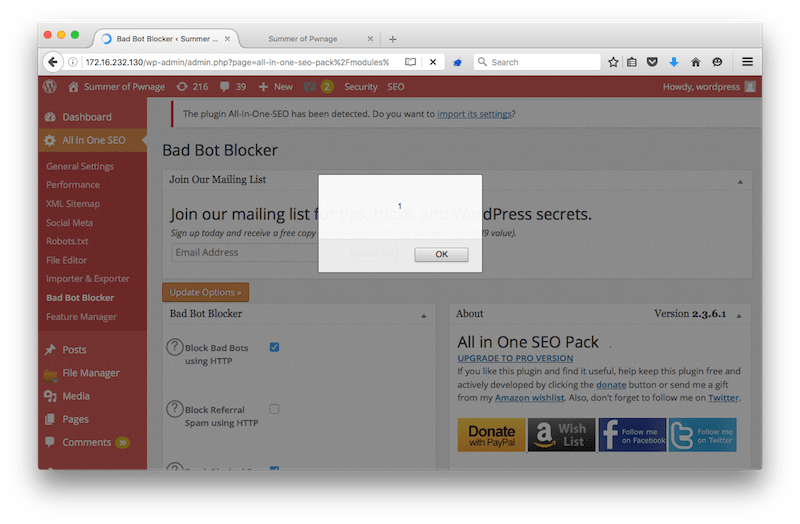Click the Twitter text link

coord(723,398)
